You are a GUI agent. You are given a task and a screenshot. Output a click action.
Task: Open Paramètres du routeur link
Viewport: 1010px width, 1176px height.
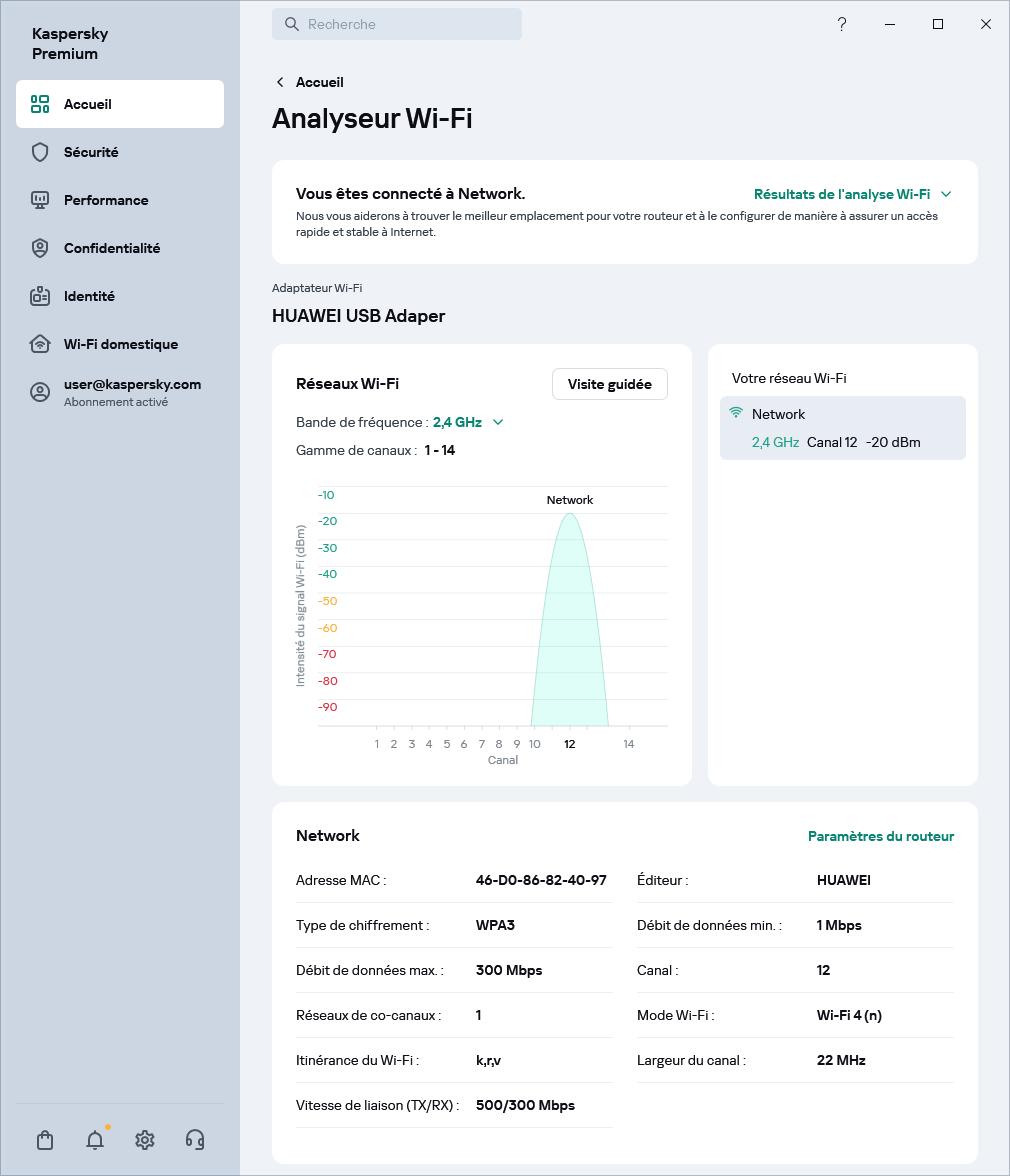pyautogui.click(x=880, y=836)
